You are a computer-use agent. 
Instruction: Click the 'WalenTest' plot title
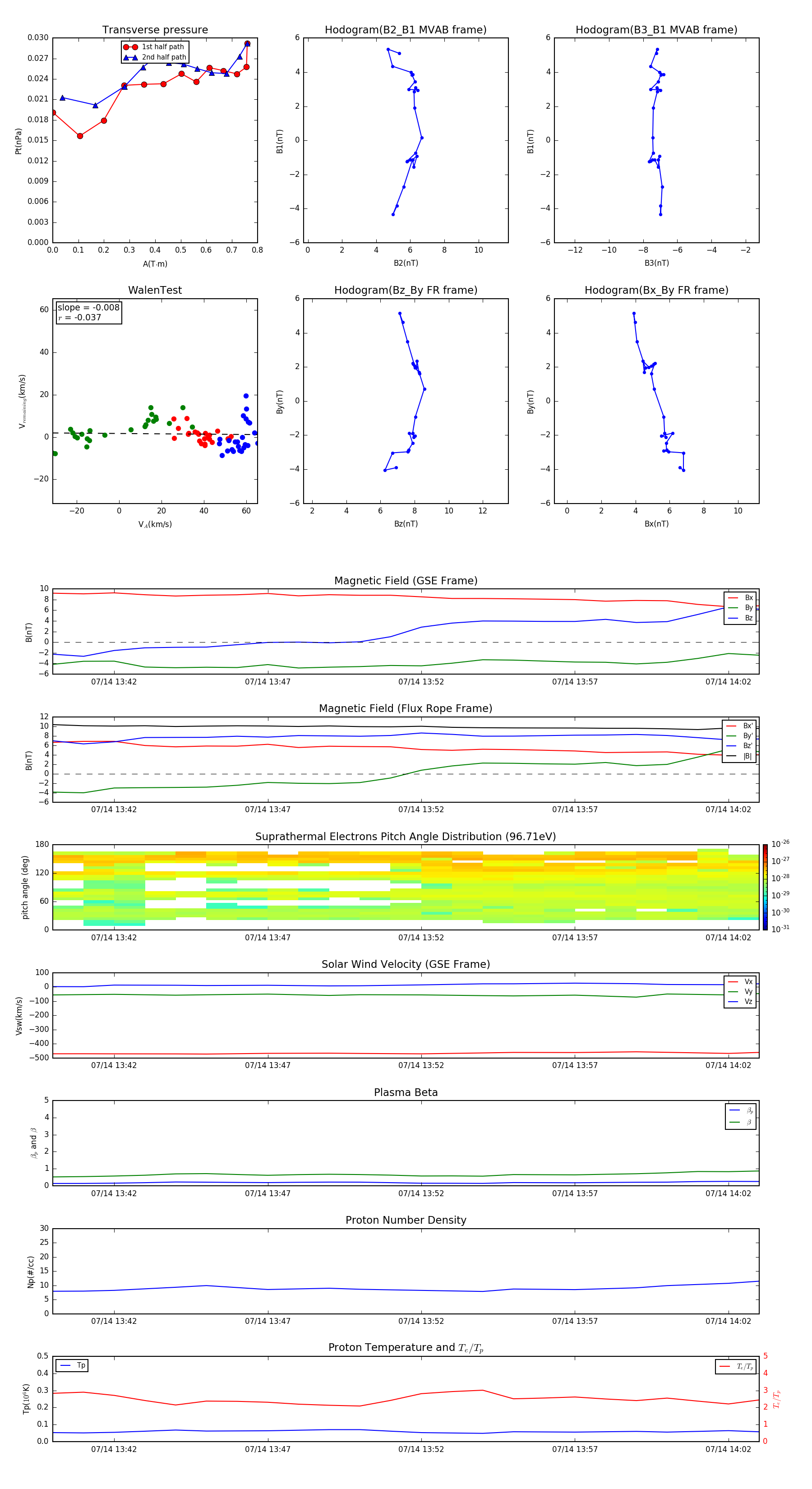pos(155,290)
